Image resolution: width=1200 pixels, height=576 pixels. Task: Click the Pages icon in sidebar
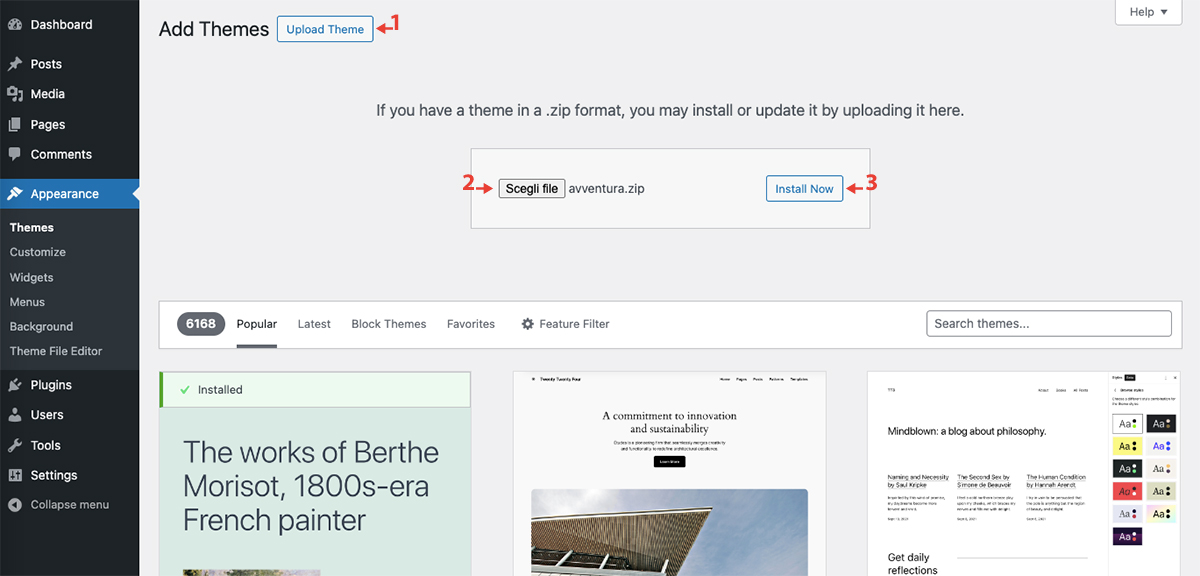pyautogui.click(x=15, y=125)
